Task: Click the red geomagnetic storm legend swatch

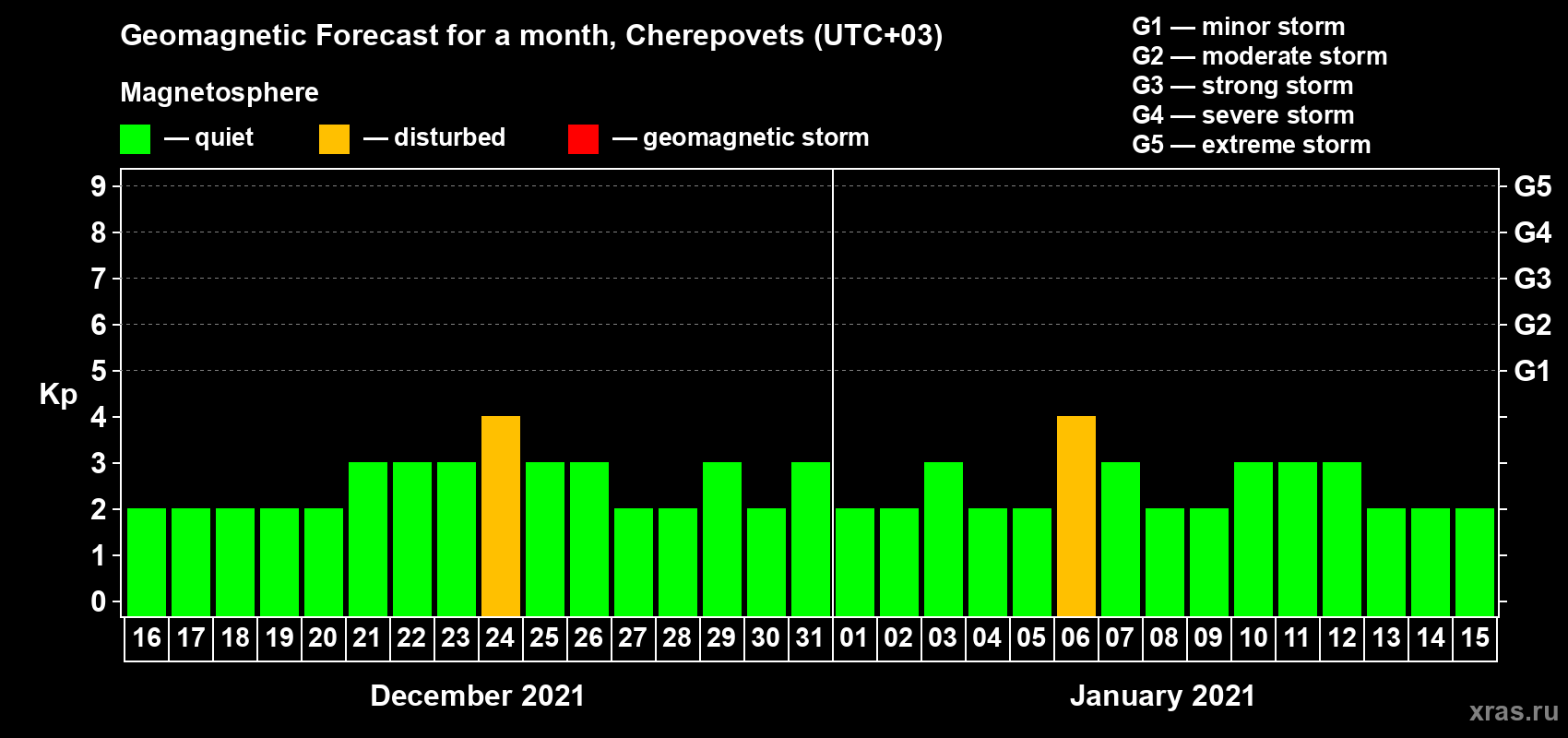Action: tap(584, 139)
